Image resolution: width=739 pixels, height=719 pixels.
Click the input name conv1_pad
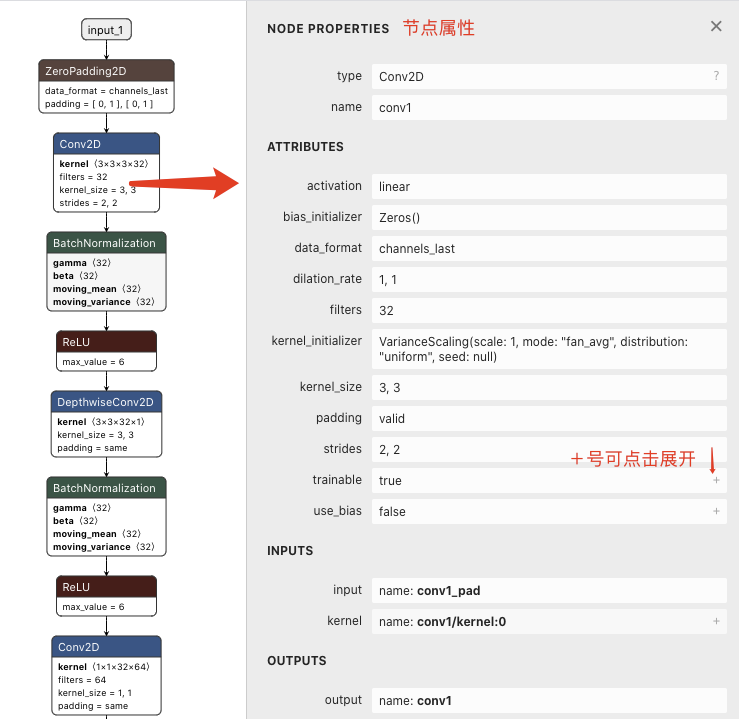click(549, 590)
